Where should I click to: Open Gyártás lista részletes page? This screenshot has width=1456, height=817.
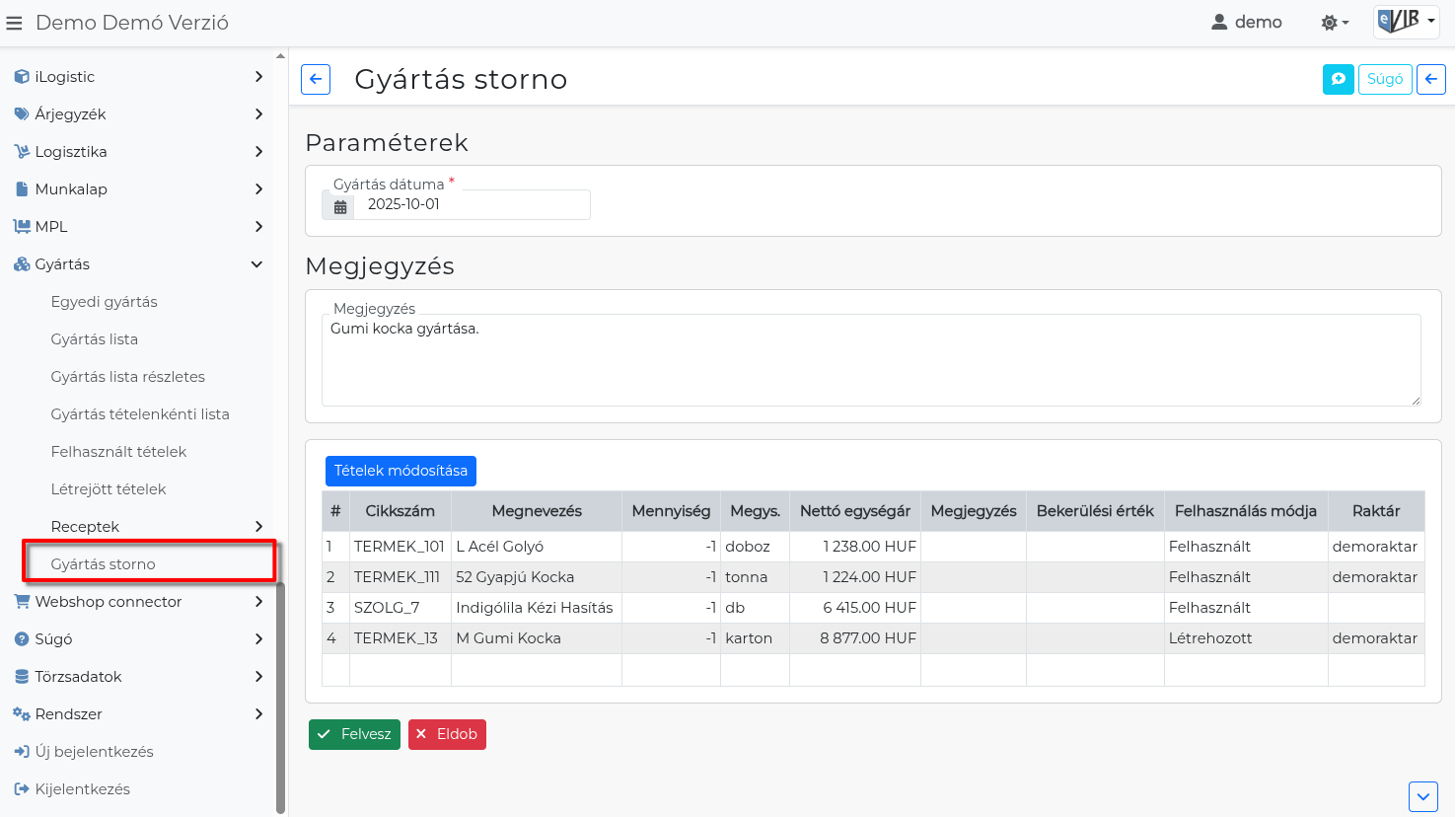[x=128, y=377]
